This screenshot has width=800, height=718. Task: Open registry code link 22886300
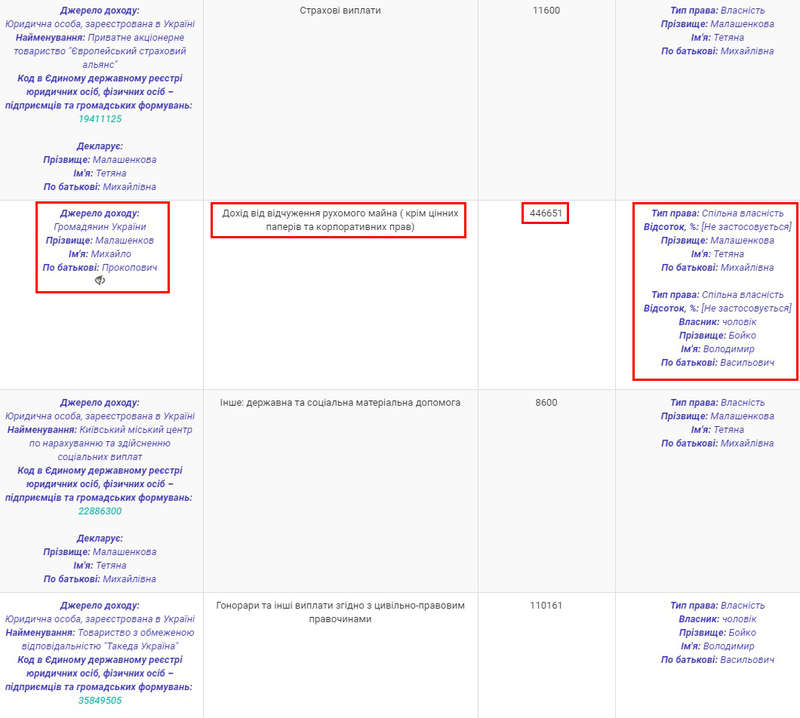click(100, 511)
